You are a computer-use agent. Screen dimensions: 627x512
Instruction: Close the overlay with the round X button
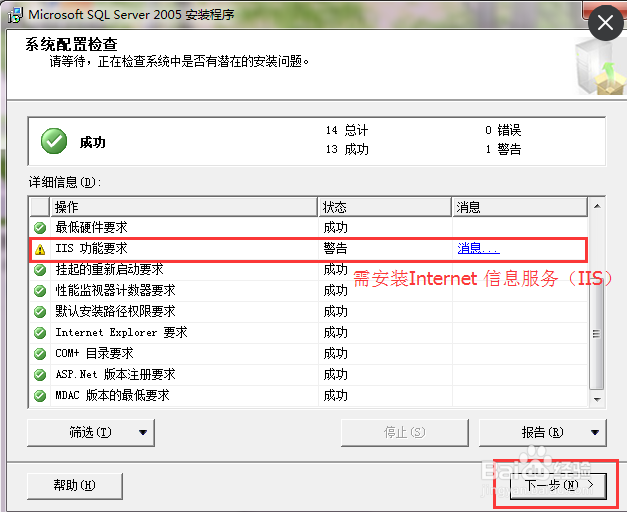605,23
